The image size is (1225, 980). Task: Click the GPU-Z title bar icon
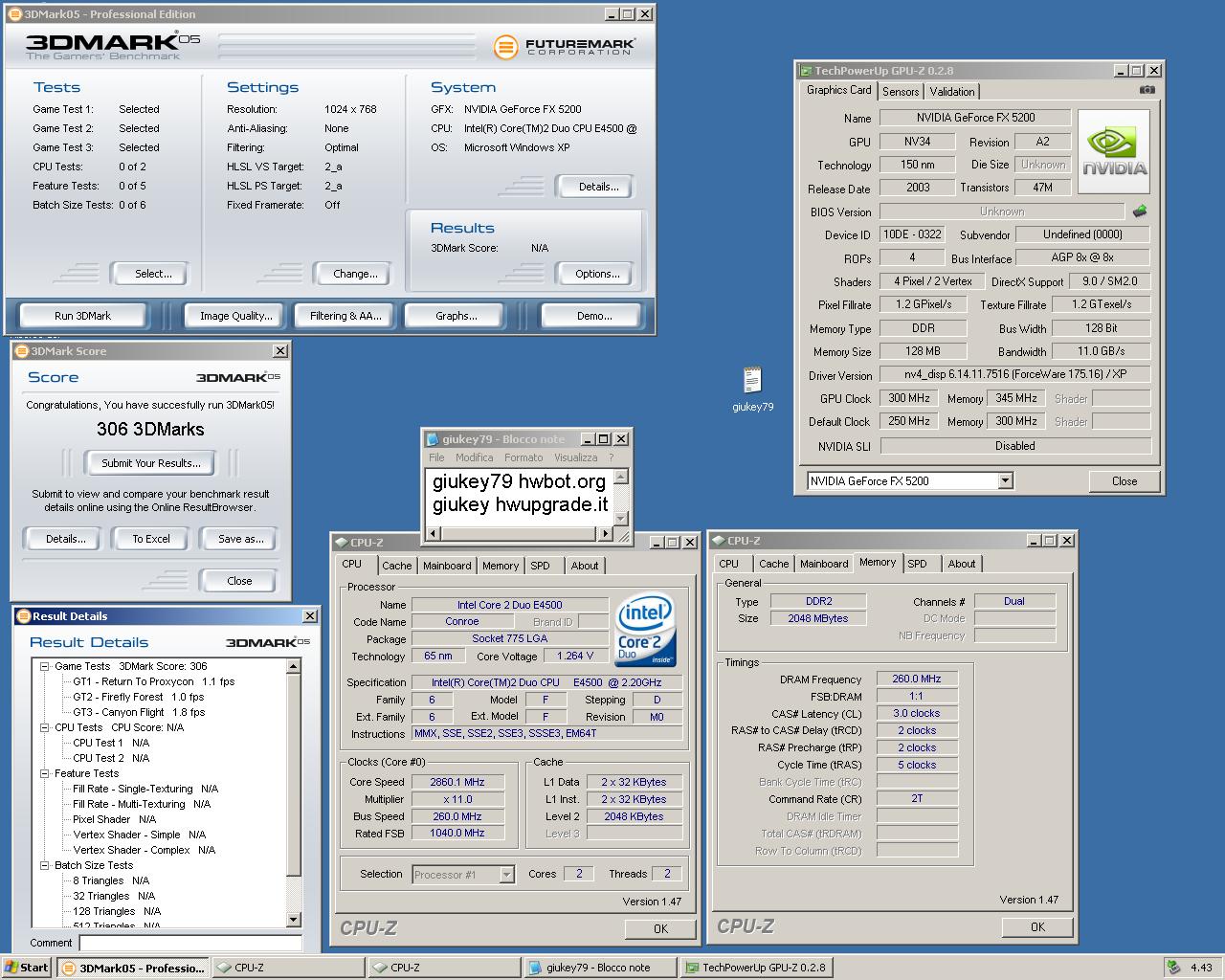[806, 71]
